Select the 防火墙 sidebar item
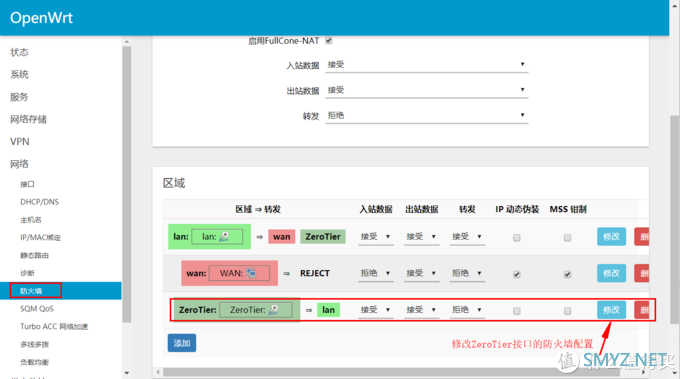 point(61,291)
